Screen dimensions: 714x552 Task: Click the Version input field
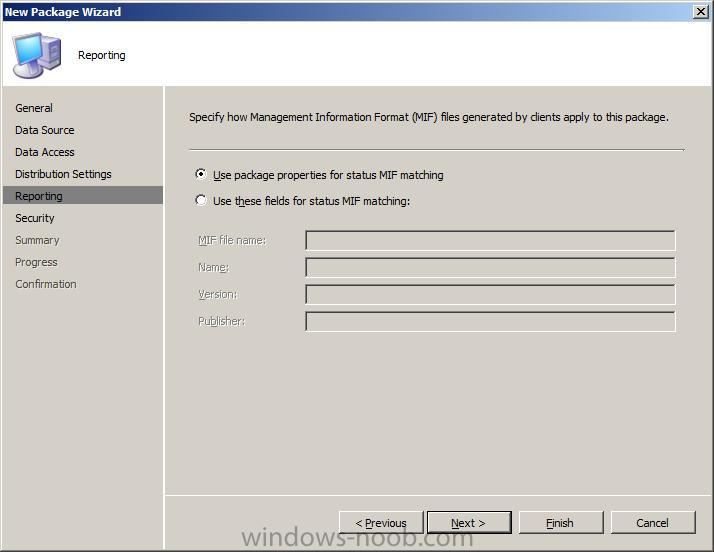(490, 294)
